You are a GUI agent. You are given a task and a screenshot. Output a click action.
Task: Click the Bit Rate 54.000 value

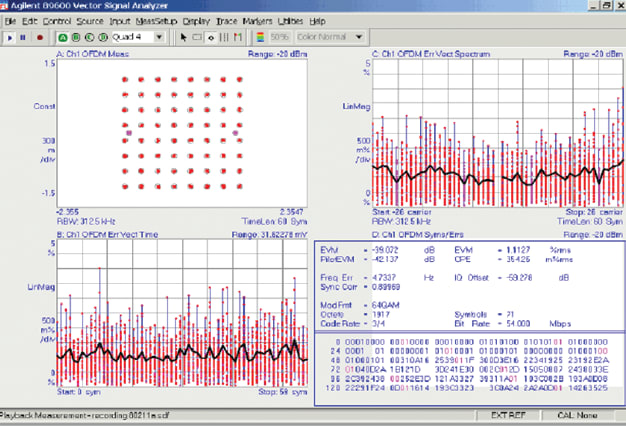pos(518,323)
